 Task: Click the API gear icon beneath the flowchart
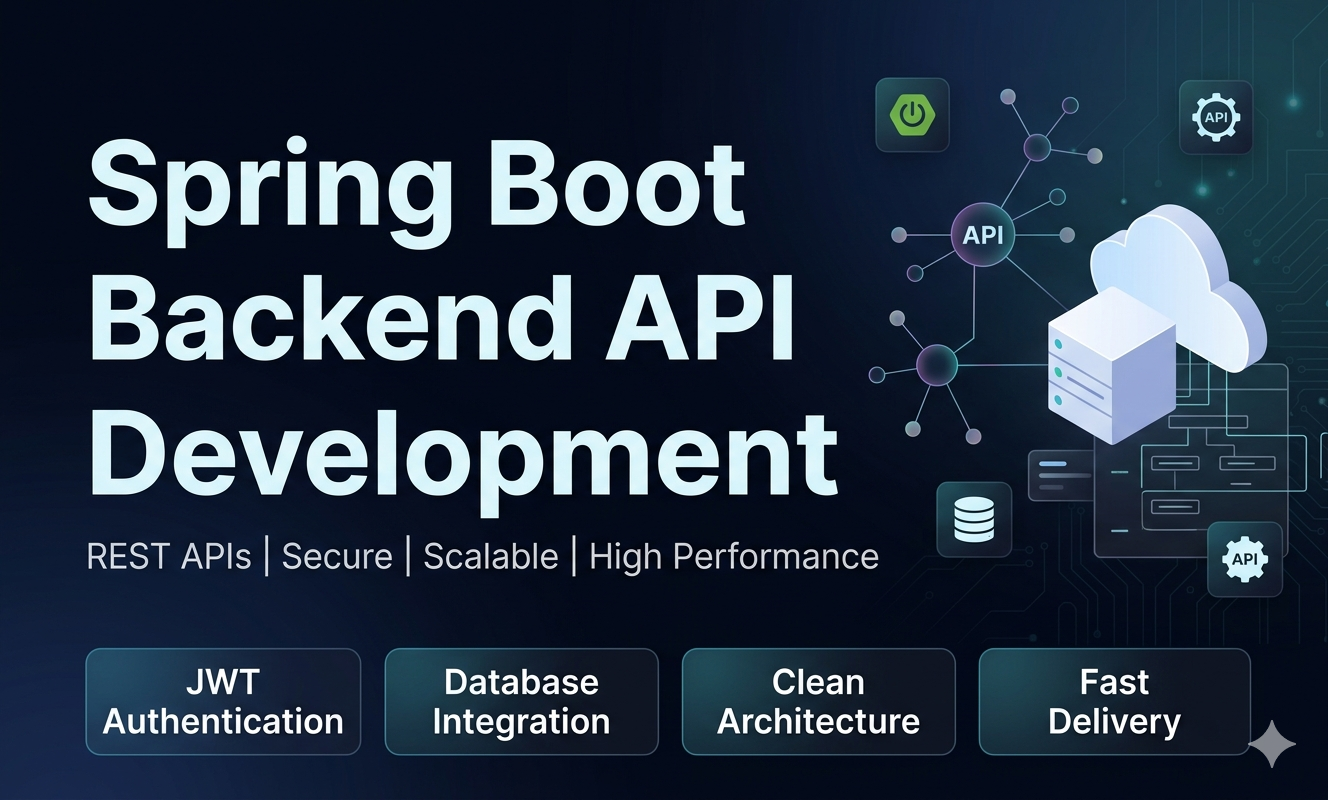(x=1244, y=559)
